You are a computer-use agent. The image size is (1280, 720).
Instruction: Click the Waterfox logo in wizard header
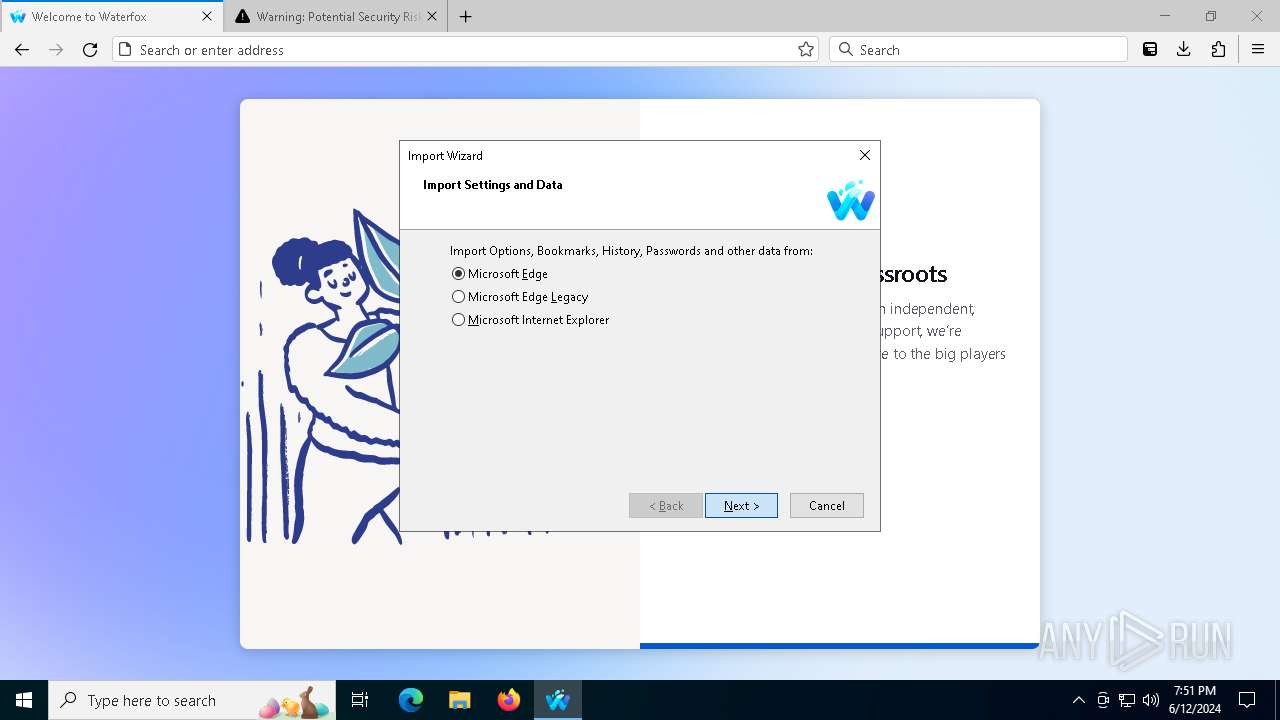point(851,200)
